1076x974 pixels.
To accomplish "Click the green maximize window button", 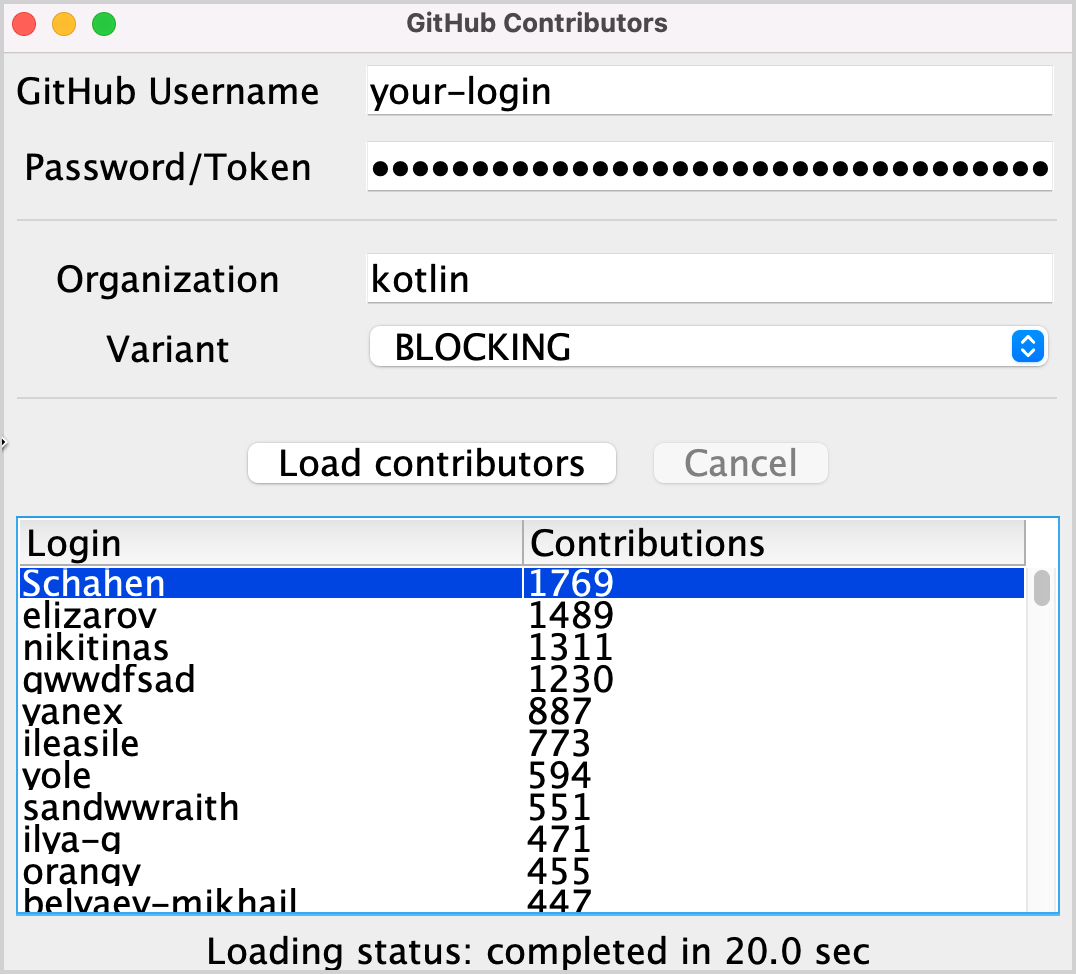I will 104,24.
